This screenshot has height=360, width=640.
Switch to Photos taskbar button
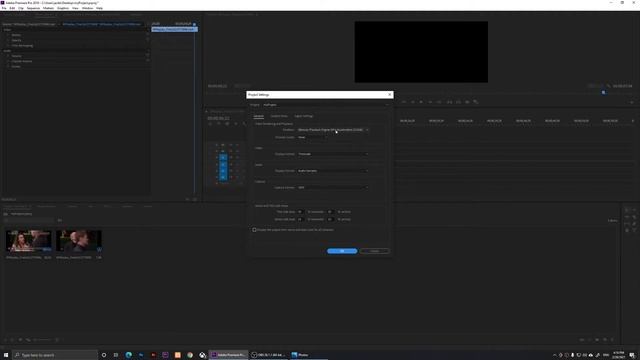click(309, 355)
